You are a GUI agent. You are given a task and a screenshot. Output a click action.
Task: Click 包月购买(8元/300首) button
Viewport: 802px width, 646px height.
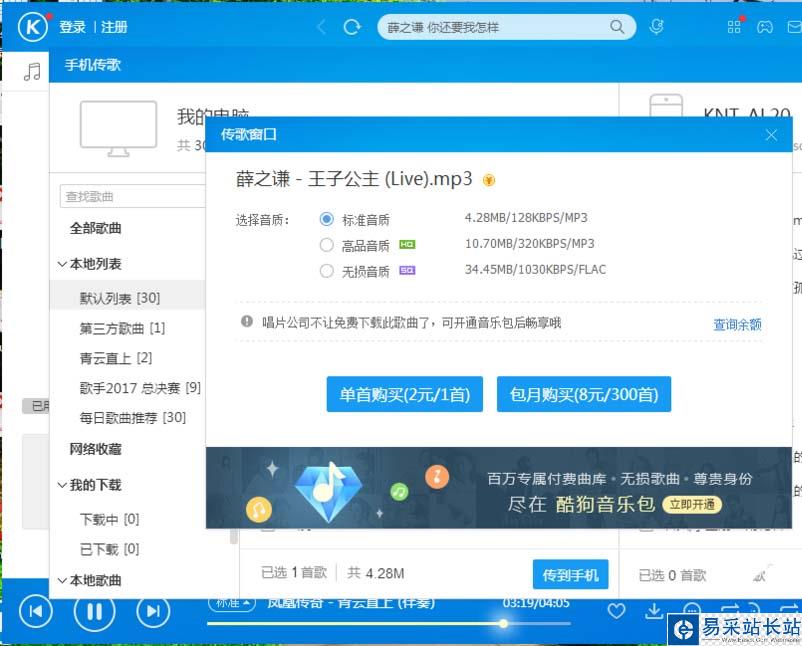click(x=584, y=394)
